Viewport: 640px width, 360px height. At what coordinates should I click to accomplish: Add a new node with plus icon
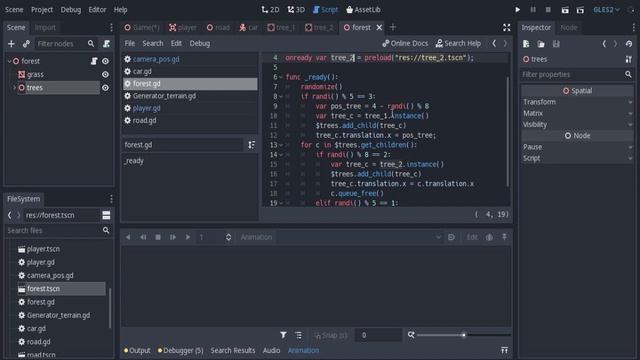coord(11,44)
